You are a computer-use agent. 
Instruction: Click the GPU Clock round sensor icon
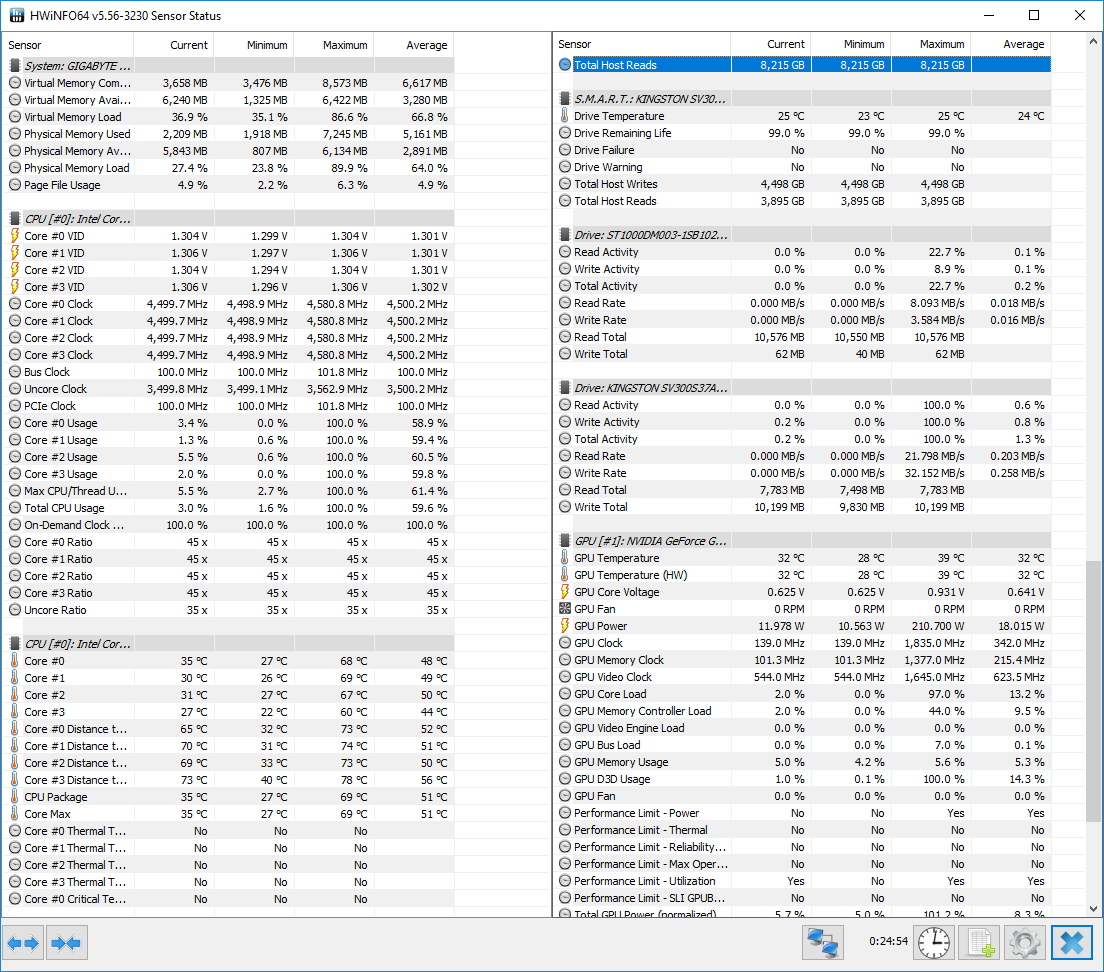coord(565,643)
